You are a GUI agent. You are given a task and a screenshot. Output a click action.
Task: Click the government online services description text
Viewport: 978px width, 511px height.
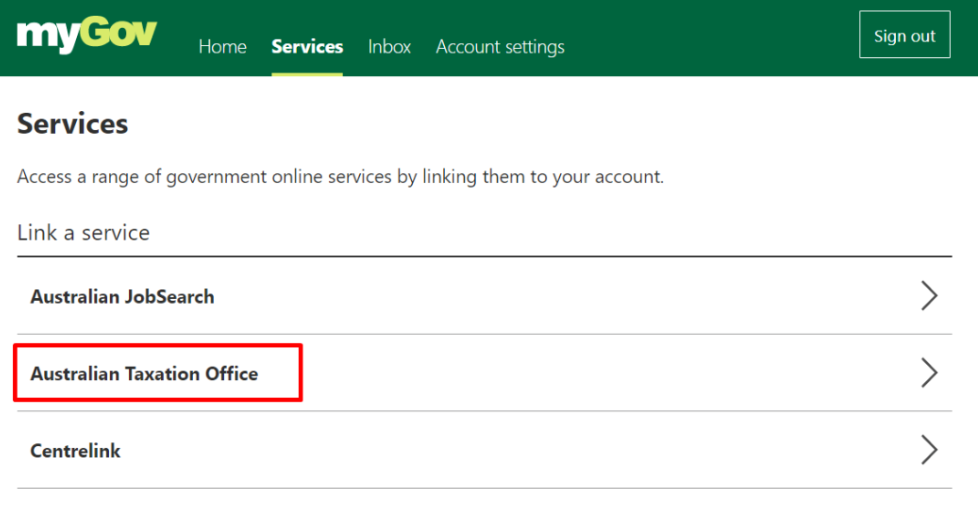click(341, 177)
